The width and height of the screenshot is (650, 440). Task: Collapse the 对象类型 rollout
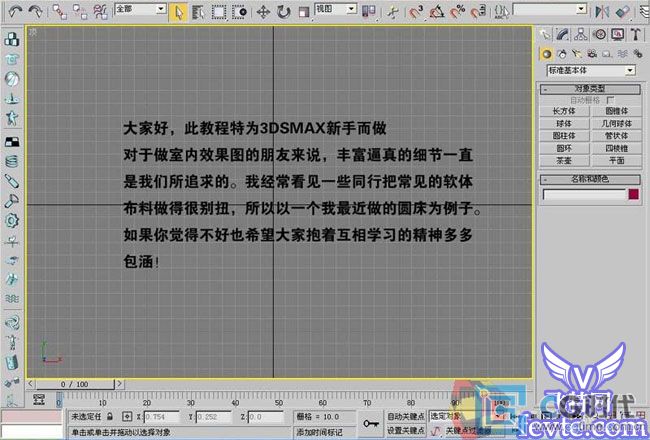tap(589, 90)
